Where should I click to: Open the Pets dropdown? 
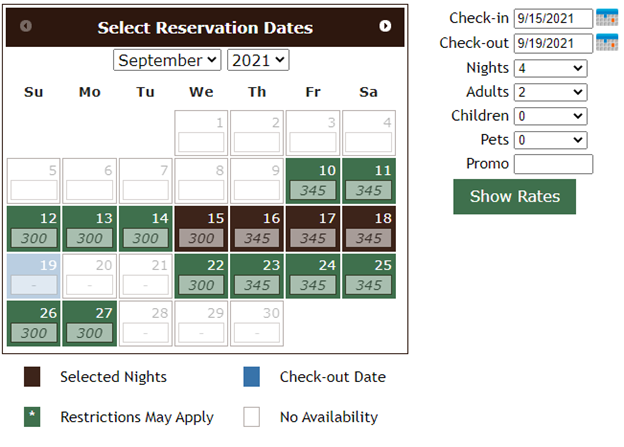click(549, 140)
